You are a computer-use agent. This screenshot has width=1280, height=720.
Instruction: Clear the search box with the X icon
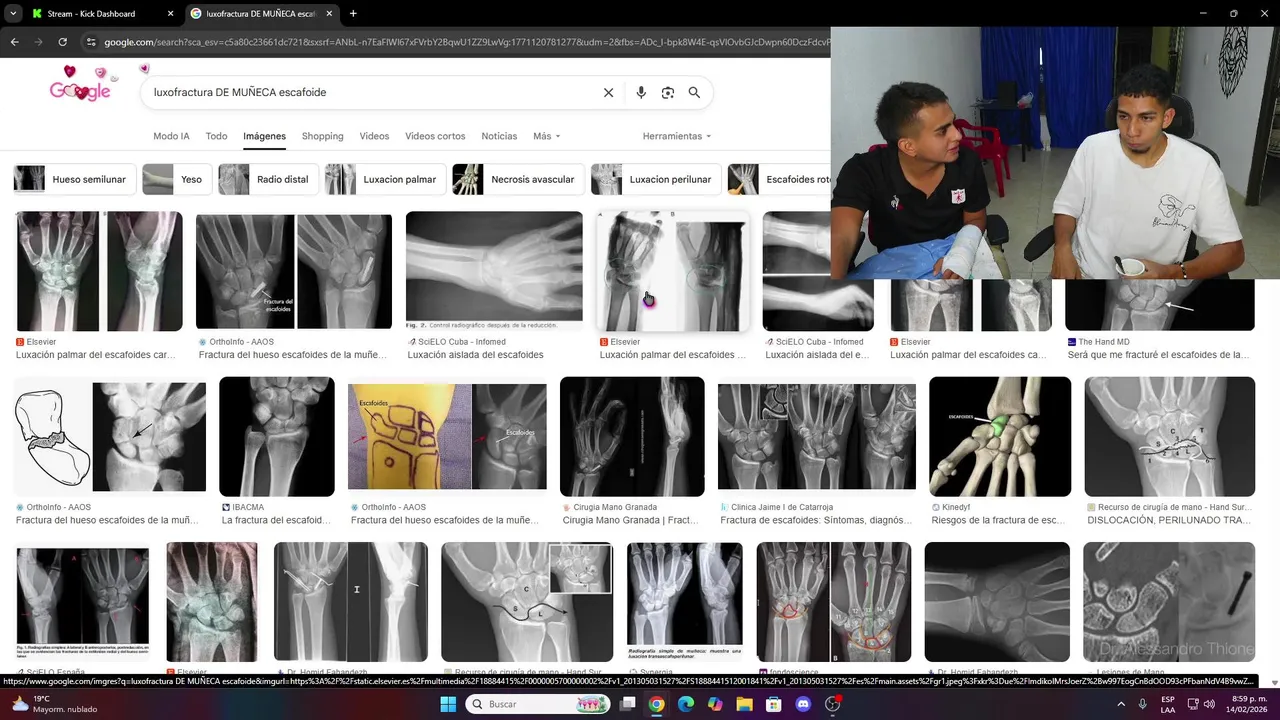pos(608,92)
